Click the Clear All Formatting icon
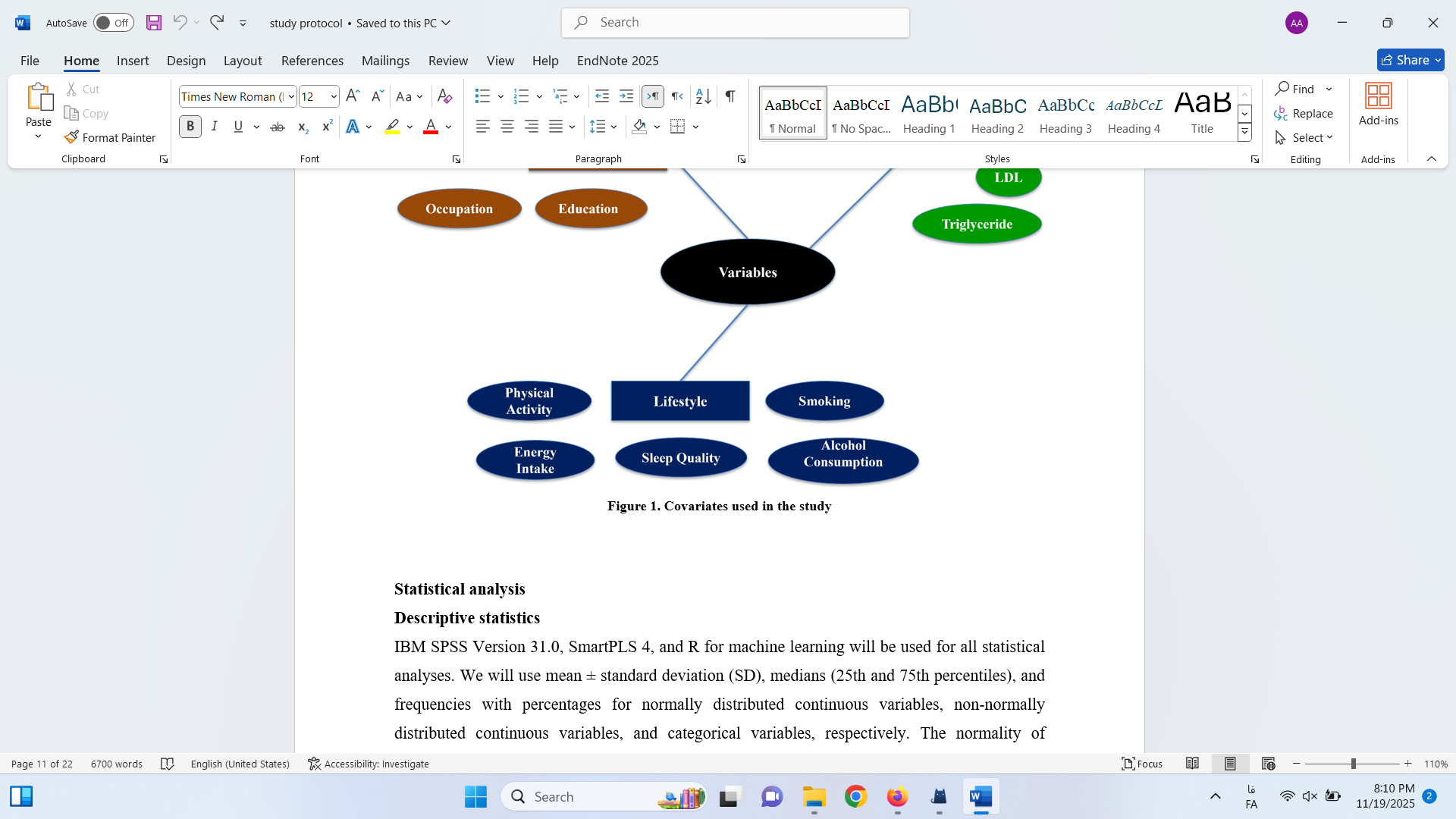1456x819 pixels. click(x=445, y=96)
